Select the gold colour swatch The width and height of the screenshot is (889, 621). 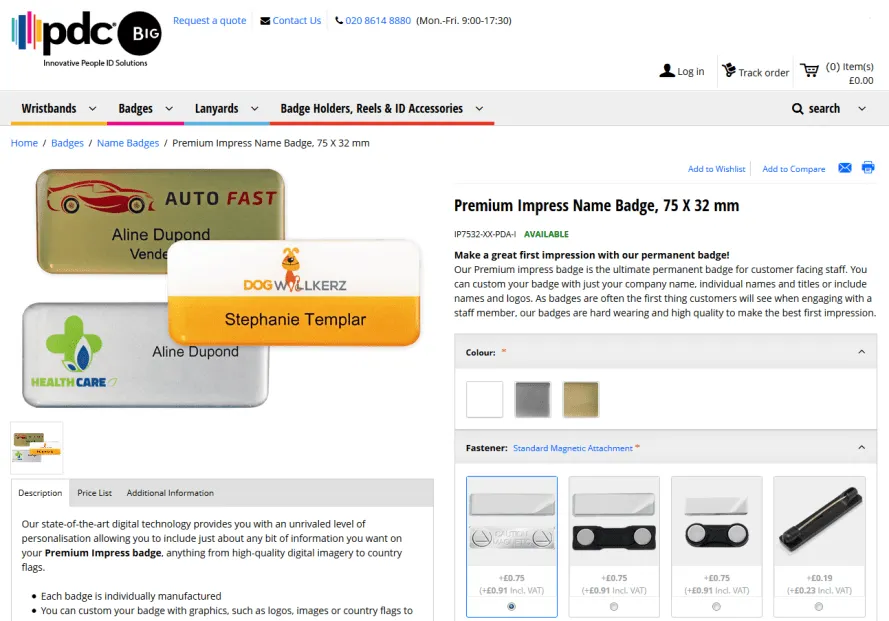[x=581, y=399]
